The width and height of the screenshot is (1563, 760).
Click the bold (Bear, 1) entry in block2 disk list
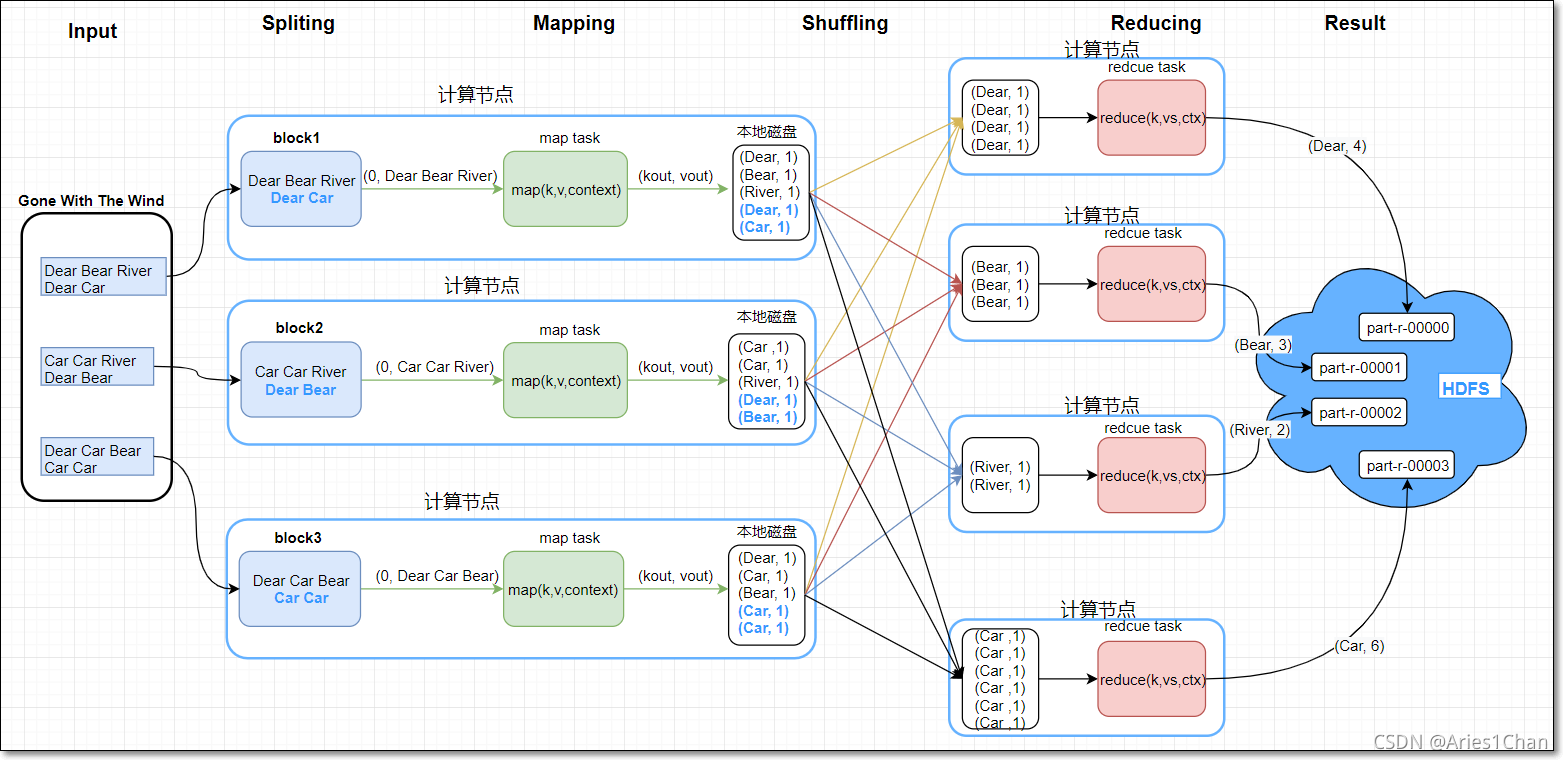(769, 417)
